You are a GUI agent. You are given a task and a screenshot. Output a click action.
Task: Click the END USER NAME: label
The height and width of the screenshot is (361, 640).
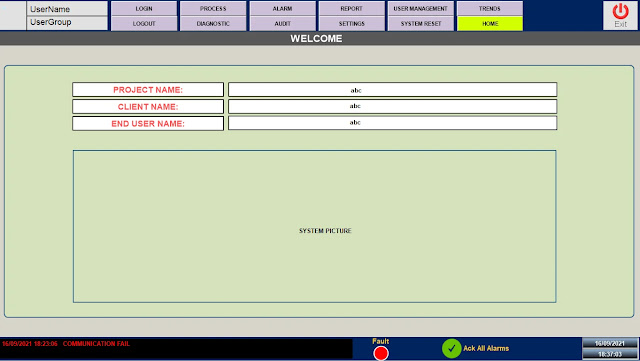148,123
